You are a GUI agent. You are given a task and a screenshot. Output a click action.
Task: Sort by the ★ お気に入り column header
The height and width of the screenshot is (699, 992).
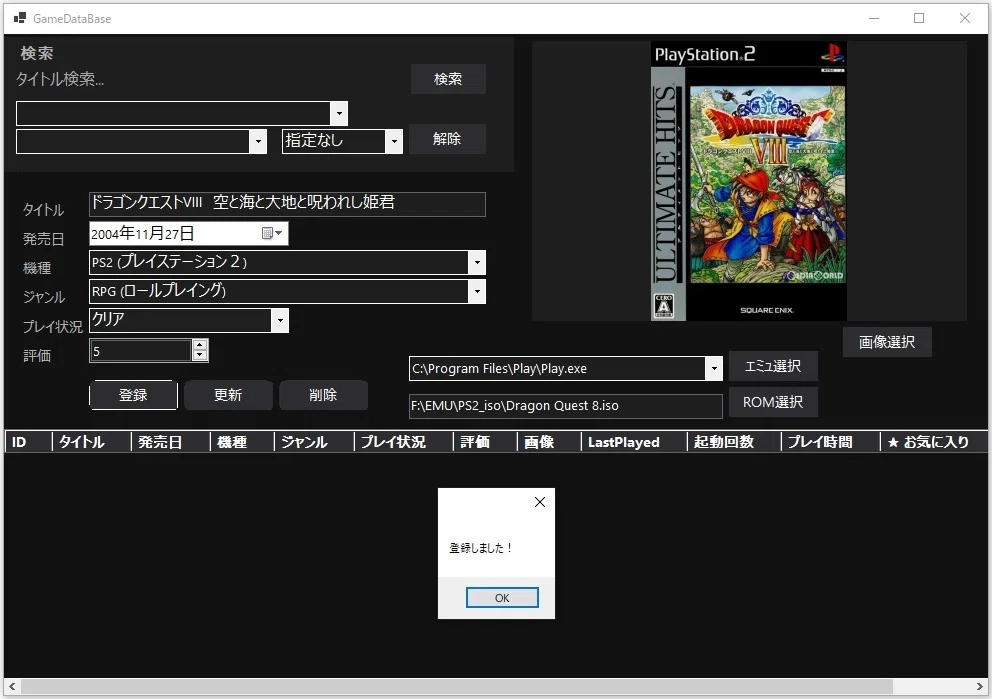[934, 442]
